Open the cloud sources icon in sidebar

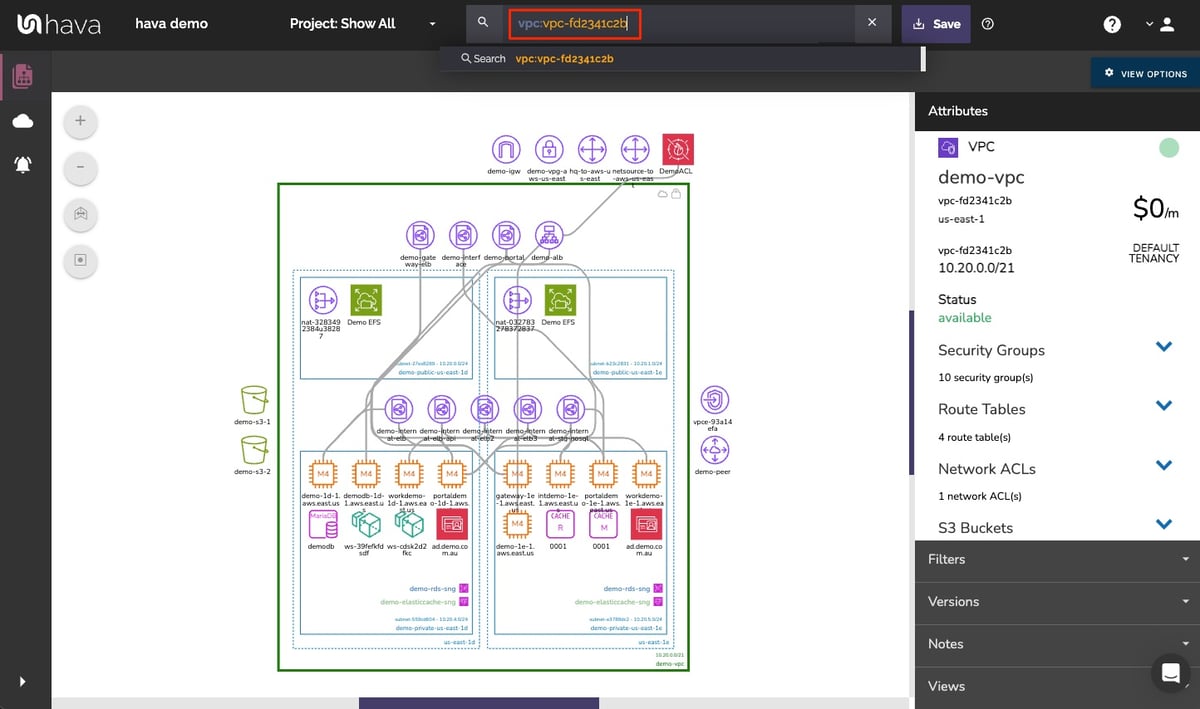(22, 120)
